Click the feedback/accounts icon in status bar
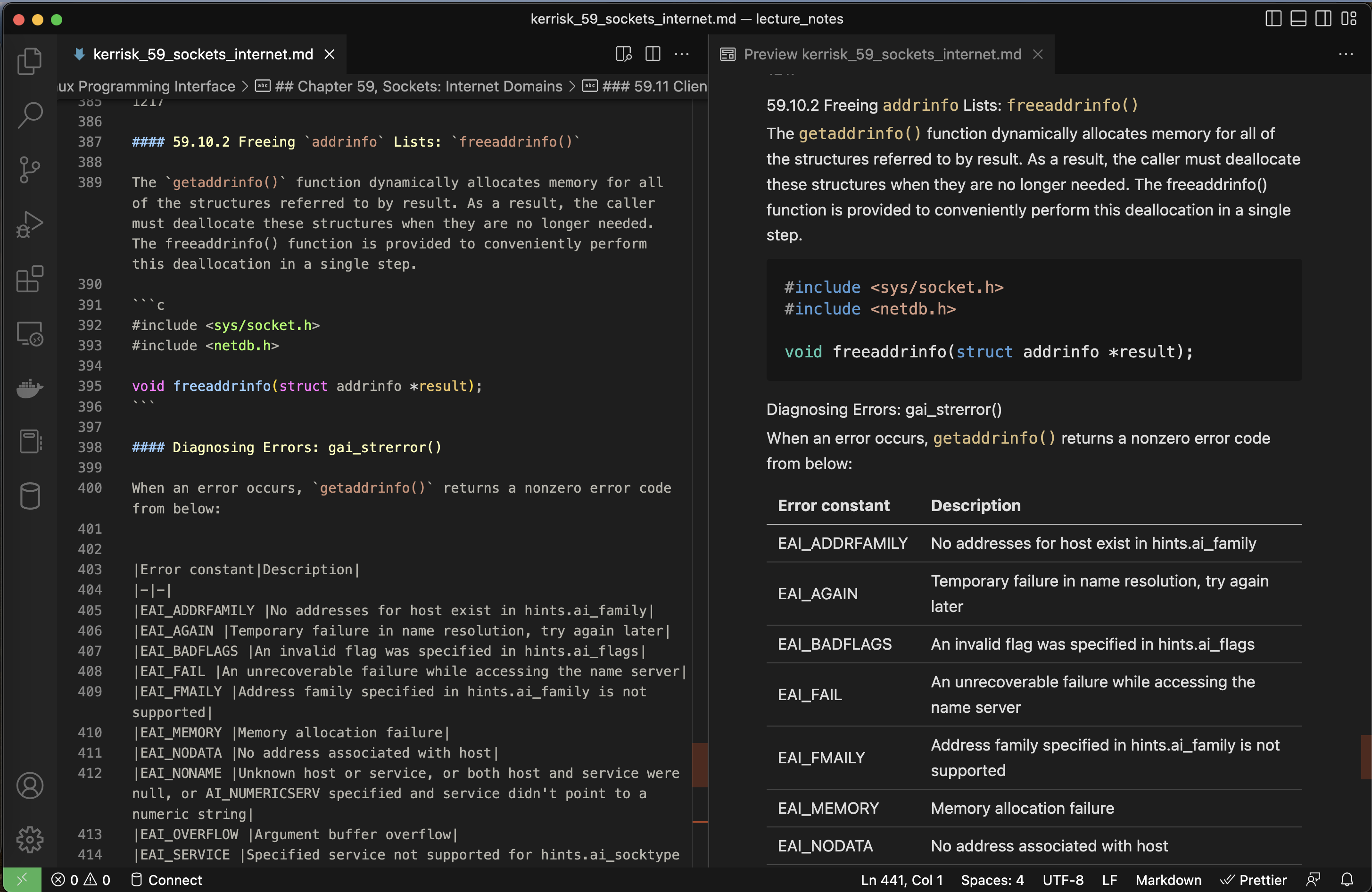The width and height of the screenshot is (1372, 892). point(1313,880)
